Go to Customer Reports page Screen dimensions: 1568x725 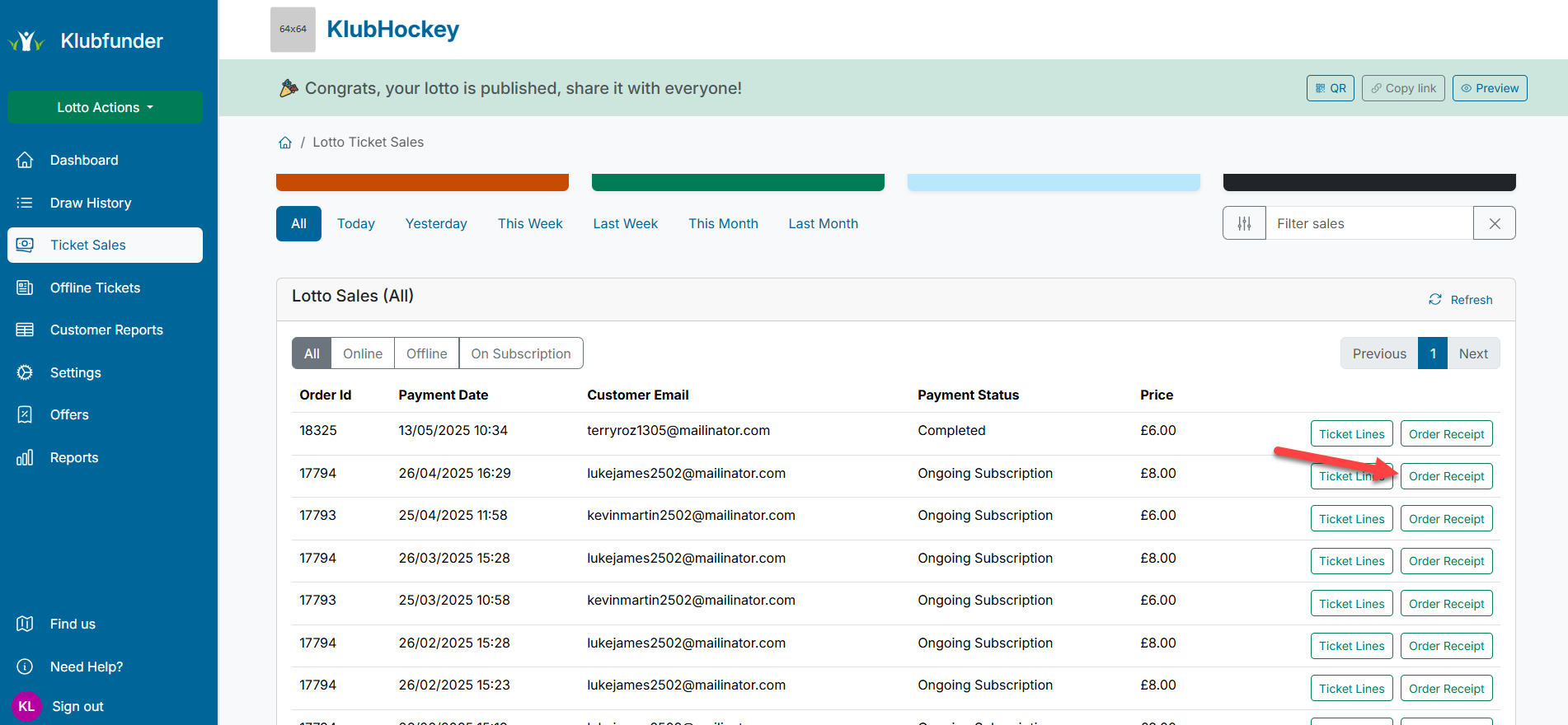[106, 330]
